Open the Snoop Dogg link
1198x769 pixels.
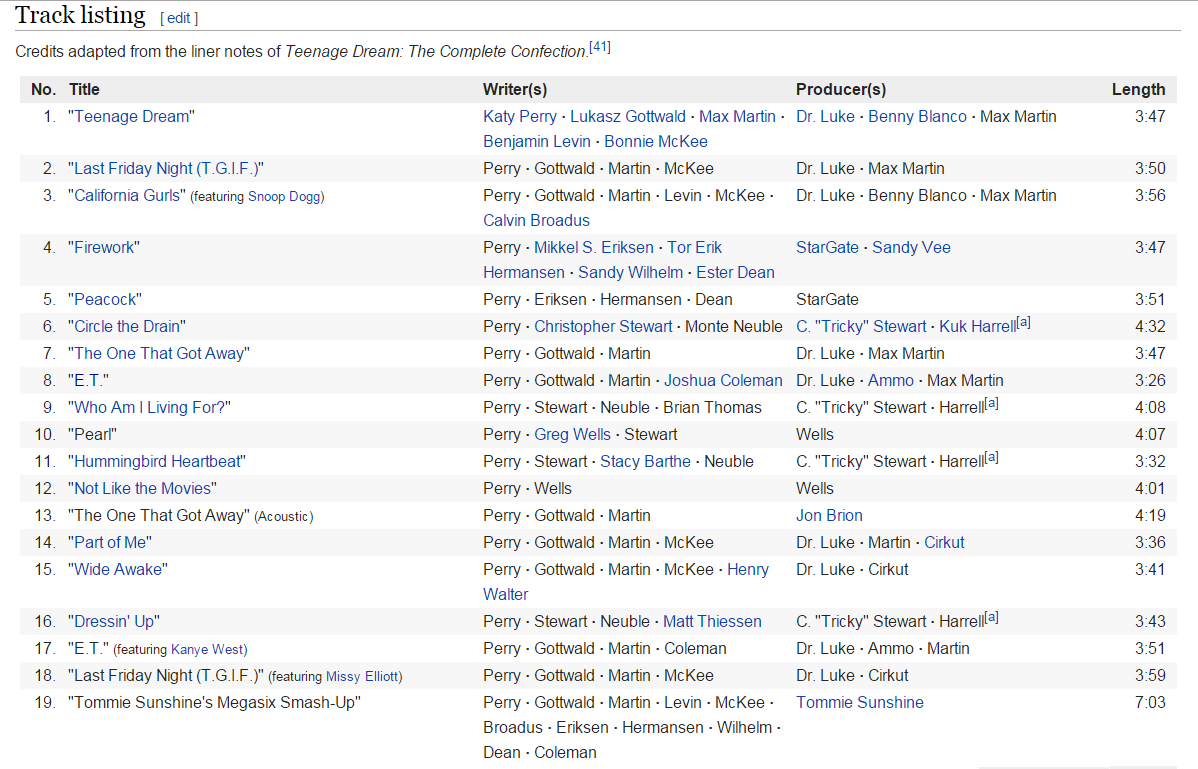(x=283, y=196)
